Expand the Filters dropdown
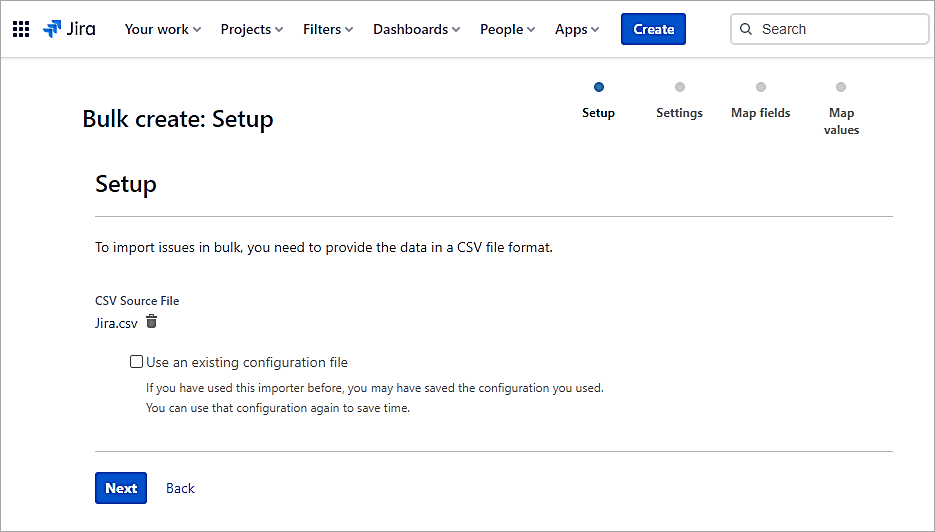Viewport: 935px width, 532px height. [328, 29]
